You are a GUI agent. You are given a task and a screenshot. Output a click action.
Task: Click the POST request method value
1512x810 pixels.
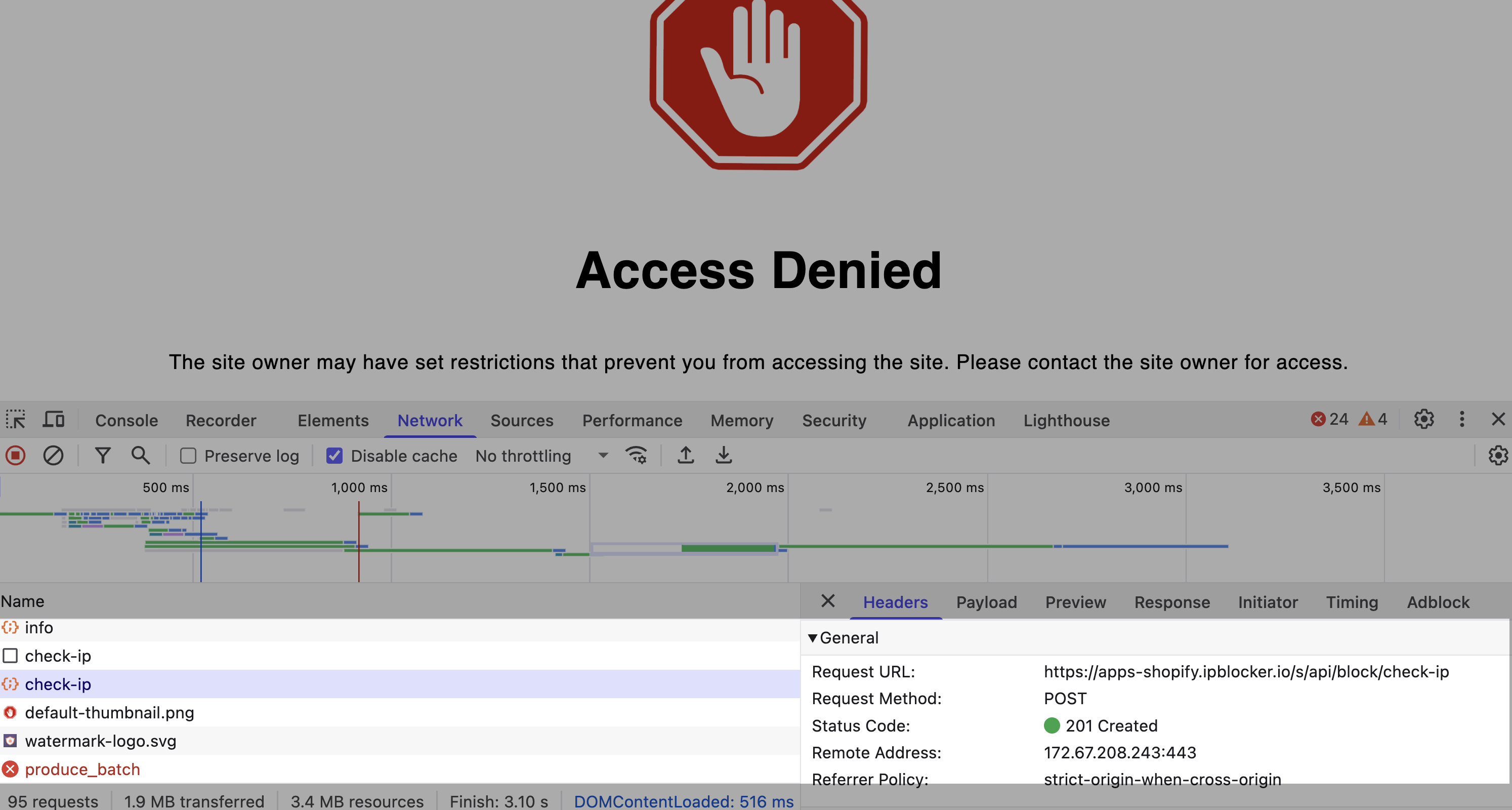click(x=1065, y=699)
